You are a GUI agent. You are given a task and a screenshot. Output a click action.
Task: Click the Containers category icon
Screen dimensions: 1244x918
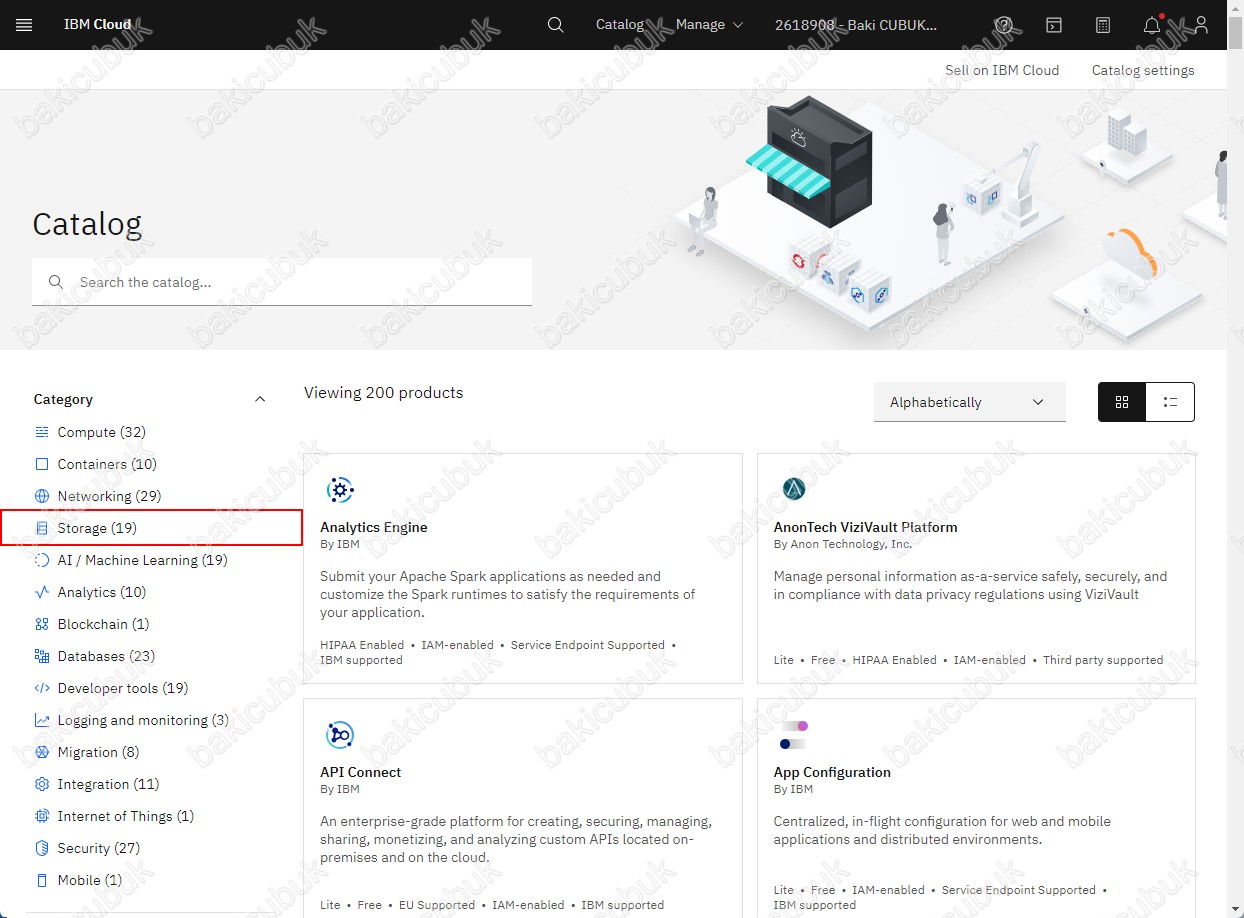point(42,464)
